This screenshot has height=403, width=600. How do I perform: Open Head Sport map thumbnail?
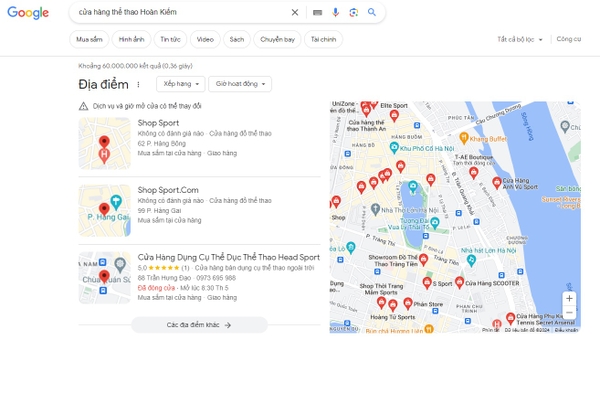(x=104, y=277)
